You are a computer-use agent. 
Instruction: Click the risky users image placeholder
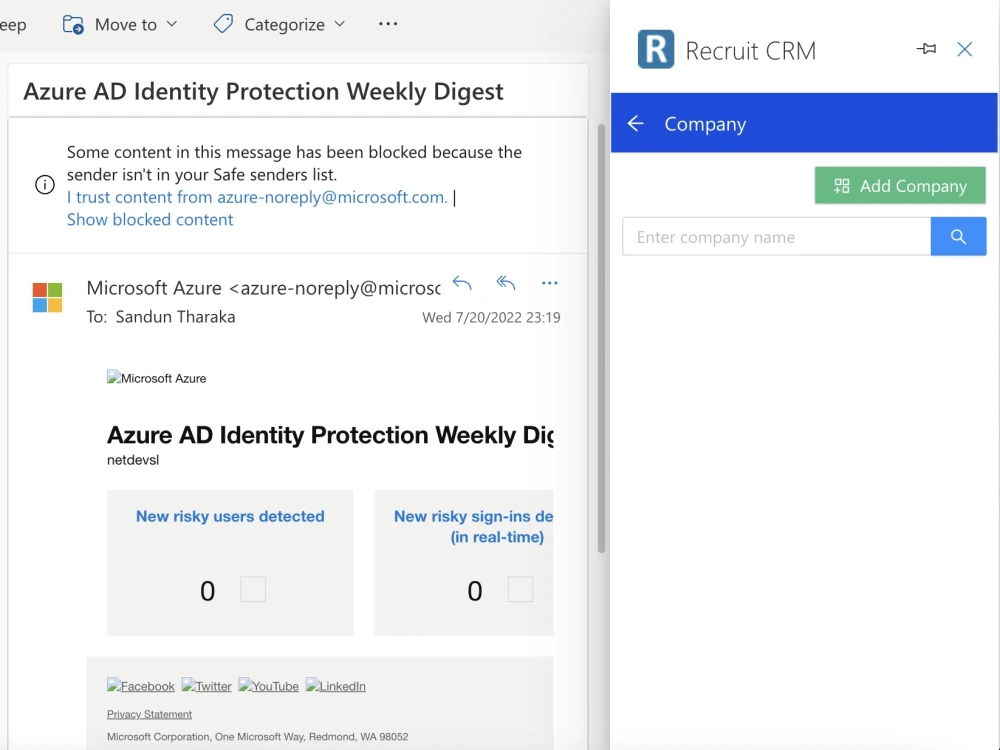253,589
